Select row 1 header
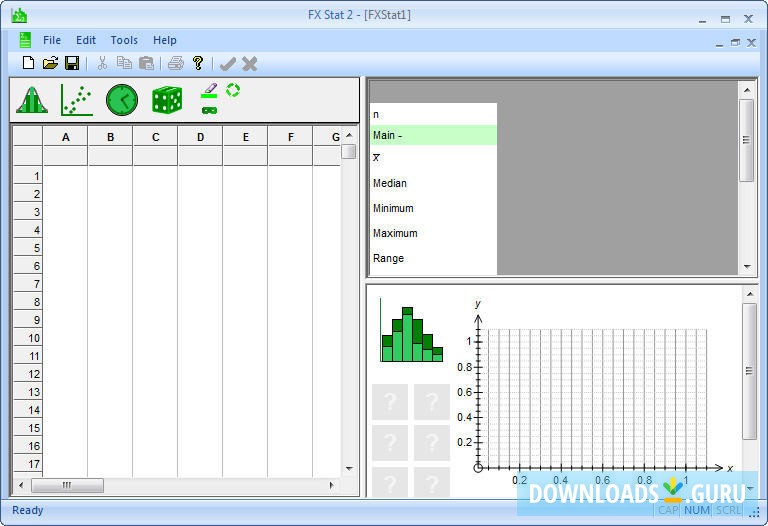 point(28,176)
